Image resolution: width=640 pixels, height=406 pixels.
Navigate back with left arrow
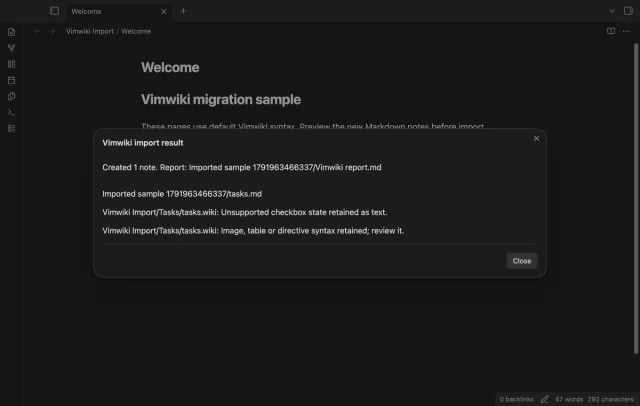tap(37, 31)
